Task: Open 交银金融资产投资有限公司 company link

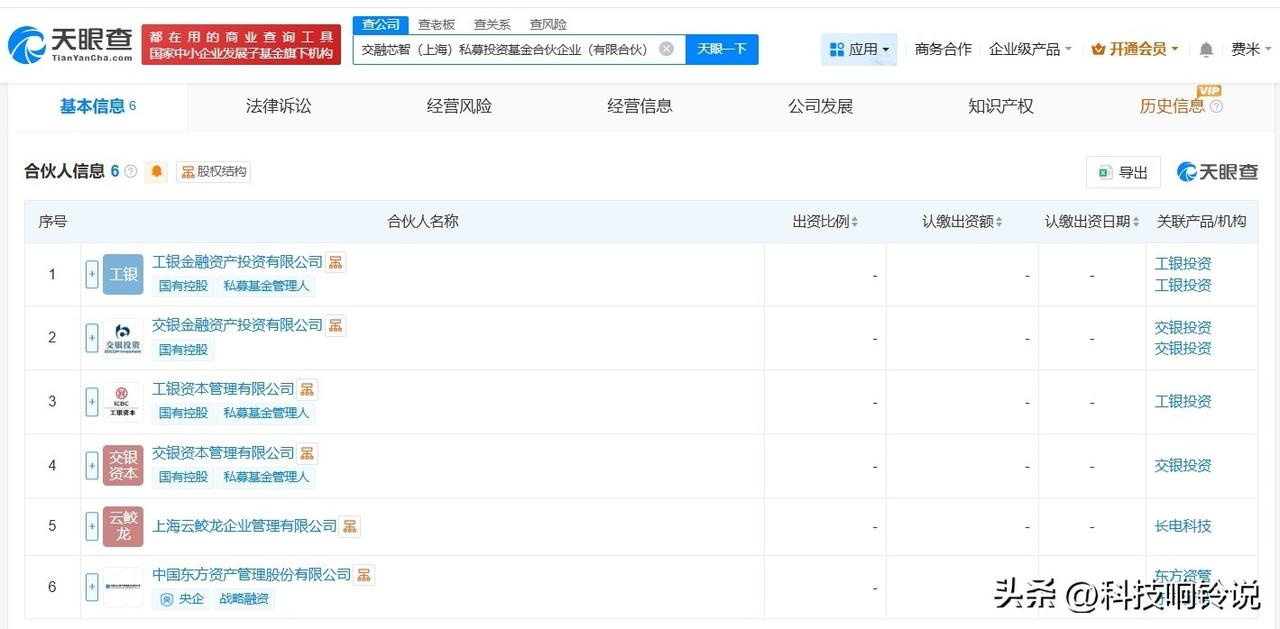Action: click(237, 325)
